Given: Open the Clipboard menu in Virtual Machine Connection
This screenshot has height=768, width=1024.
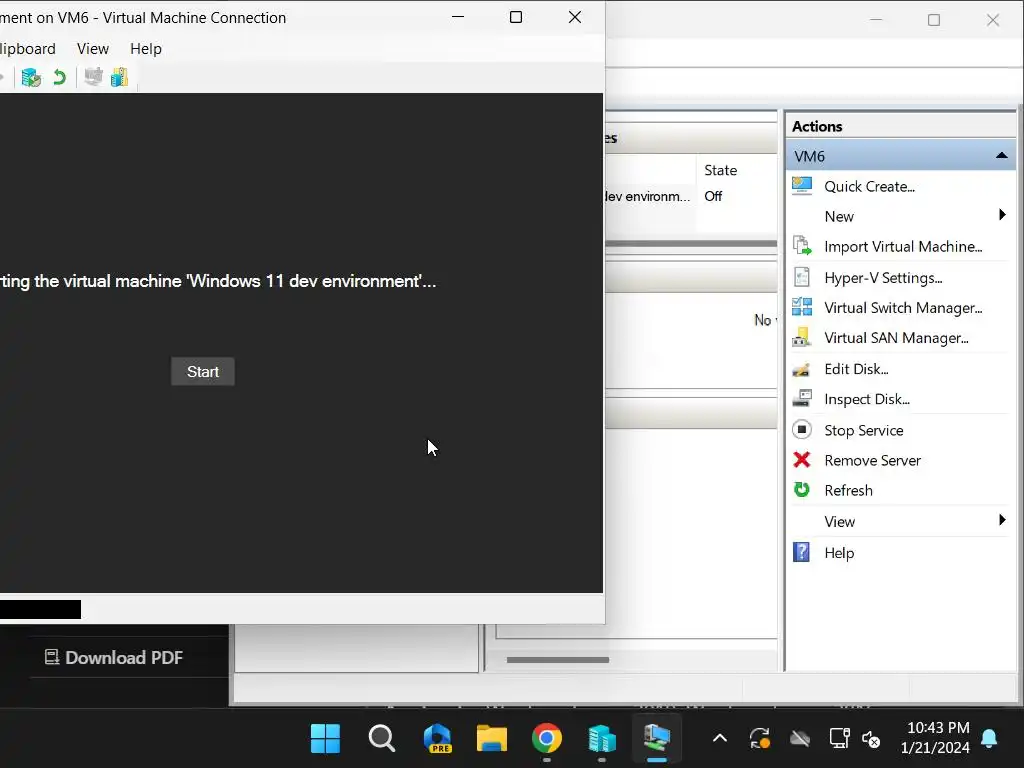Looking at the screenshot, I should pos(27,49).
